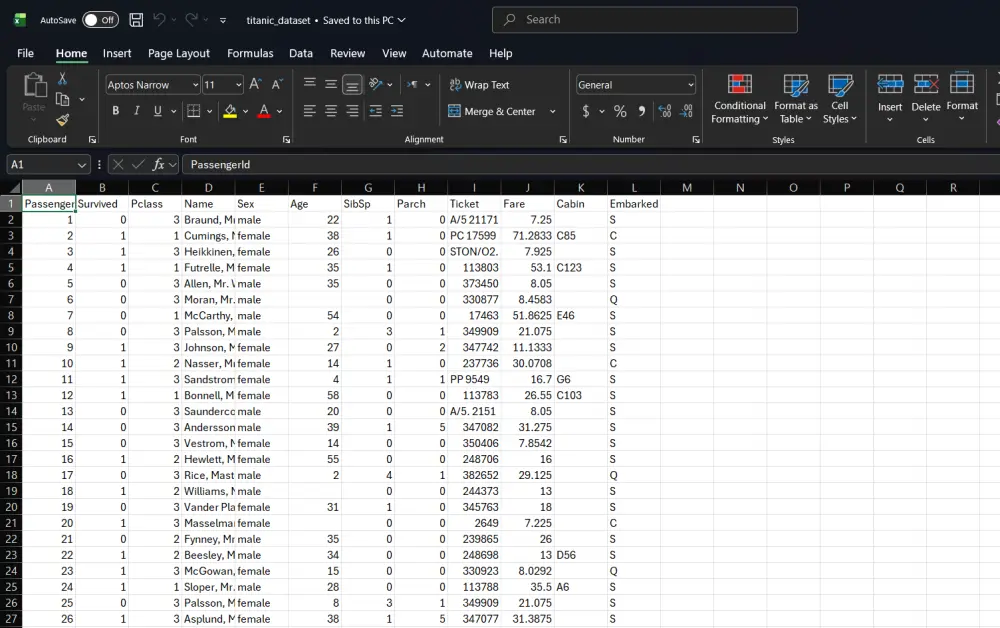
Task: Switch to the Insert tab
Action: pos(117,54)
